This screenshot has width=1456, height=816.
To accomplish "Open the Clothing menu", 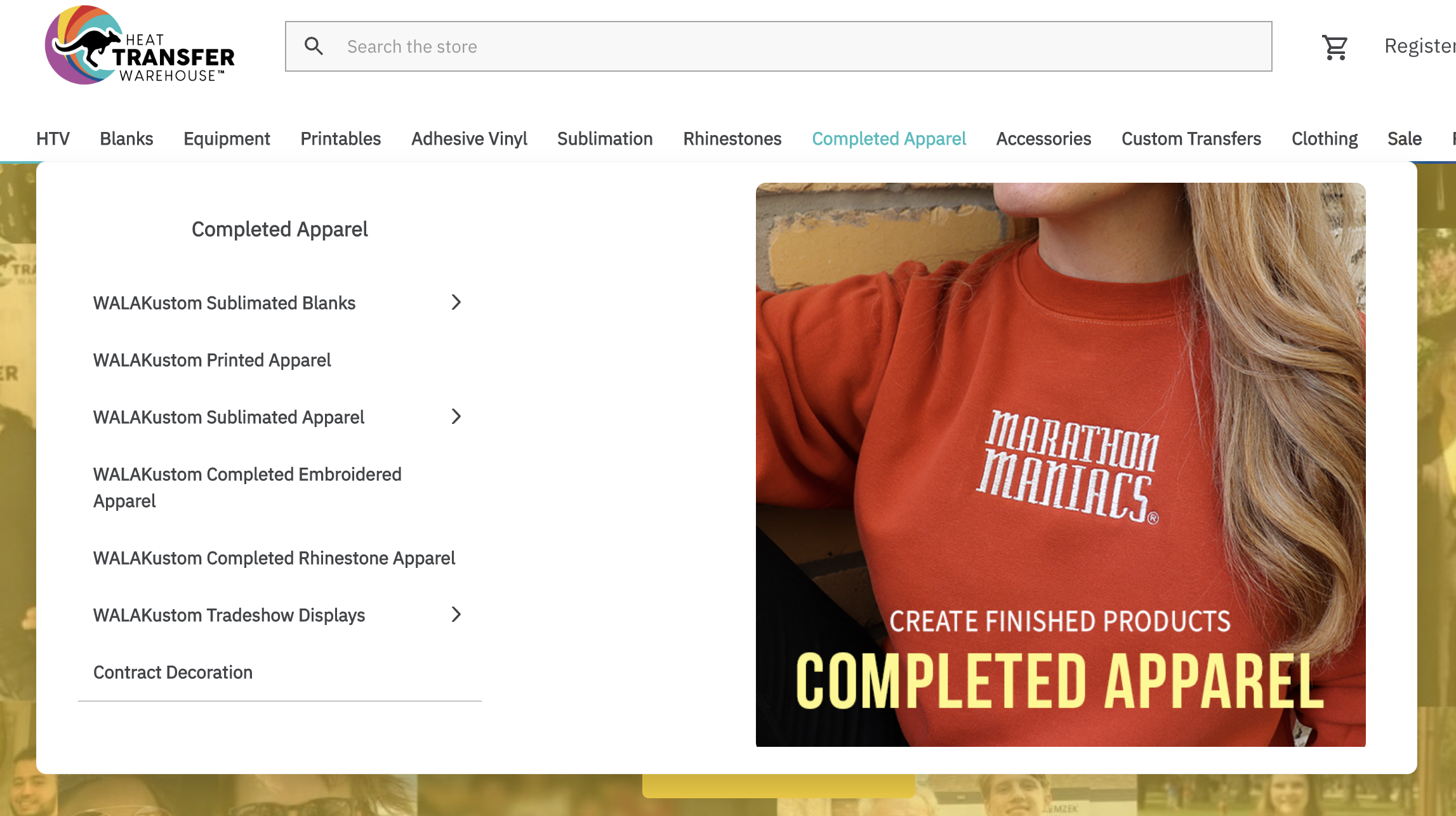I will pyautogui.click(x=1324, y=138).
